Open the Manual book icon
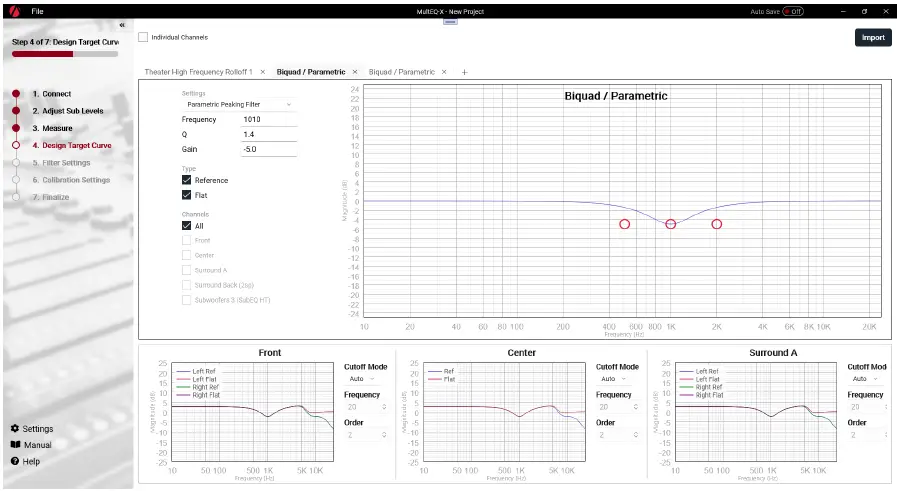The height and width of the screenshot is (491, 897). point(15,444)
